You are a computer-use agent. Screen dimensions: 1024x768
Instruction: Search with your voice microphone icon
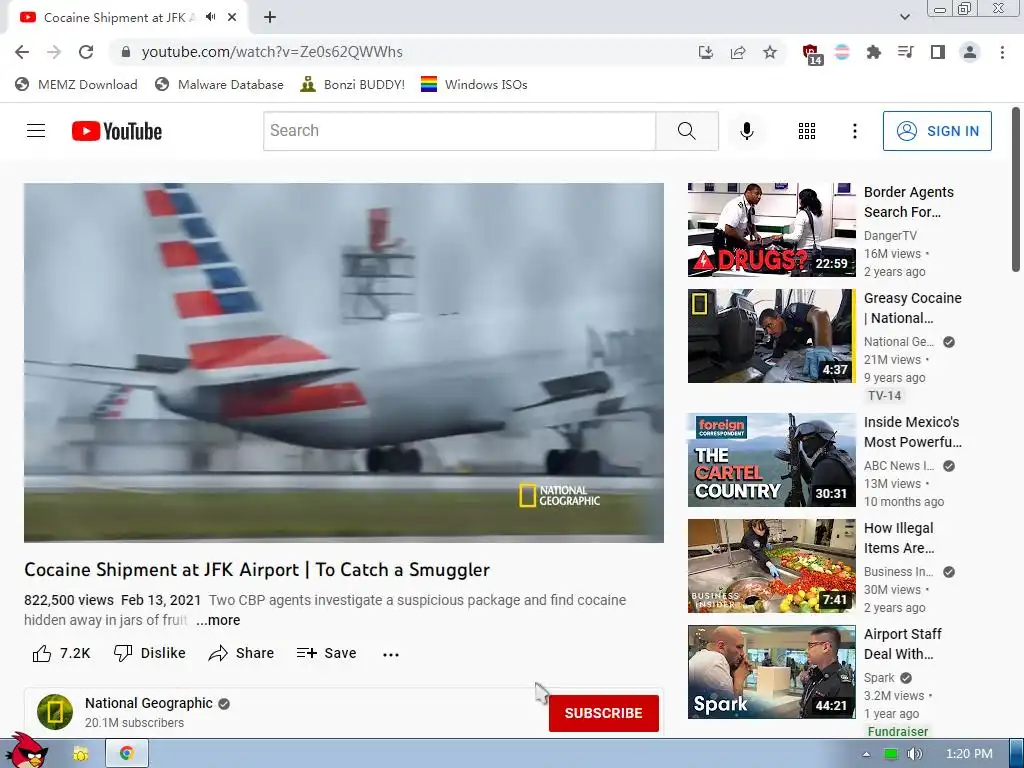click(x=746, y=131)
